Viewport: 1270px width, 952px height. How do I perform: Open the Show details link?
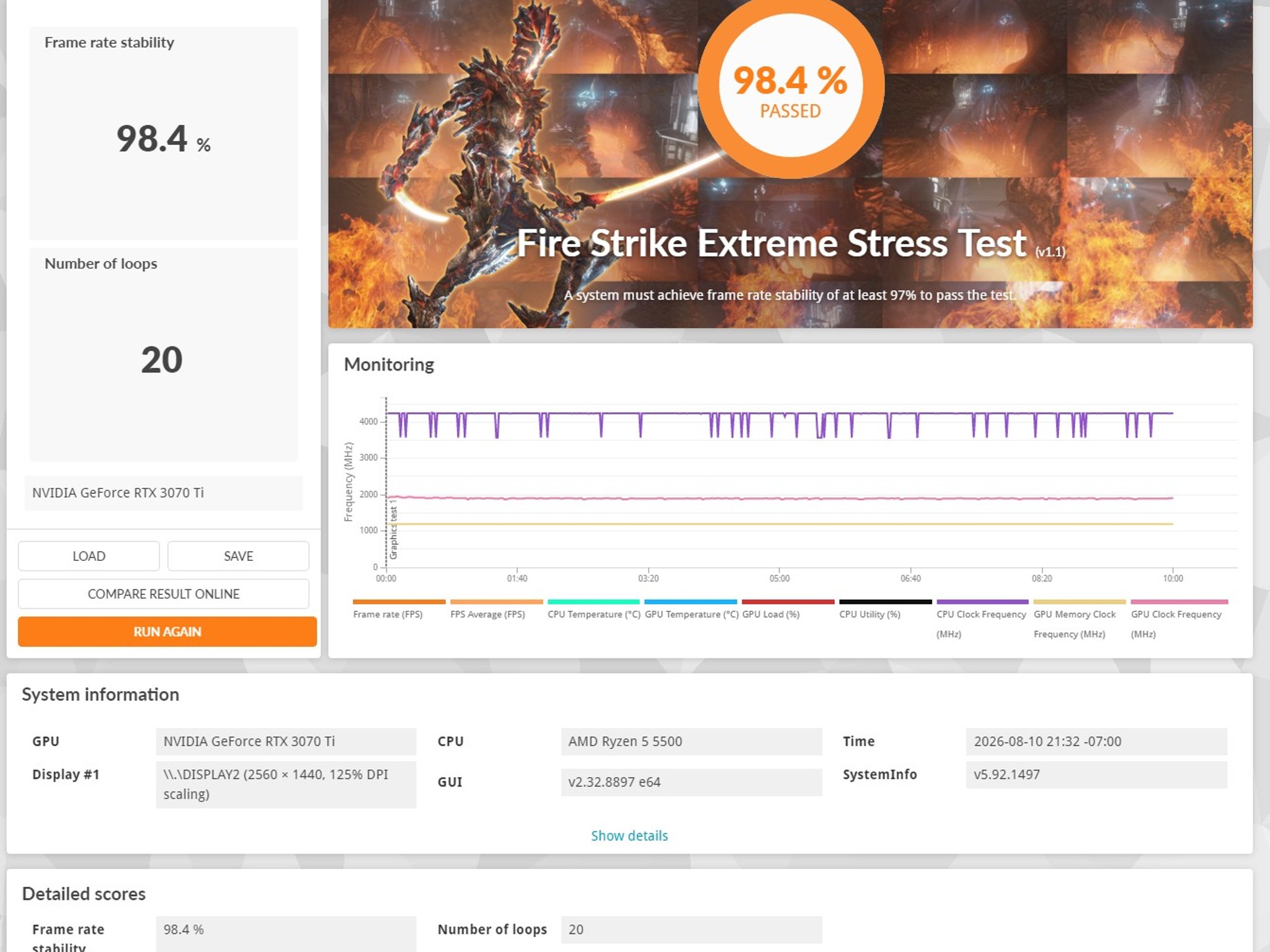click(629, 835)
